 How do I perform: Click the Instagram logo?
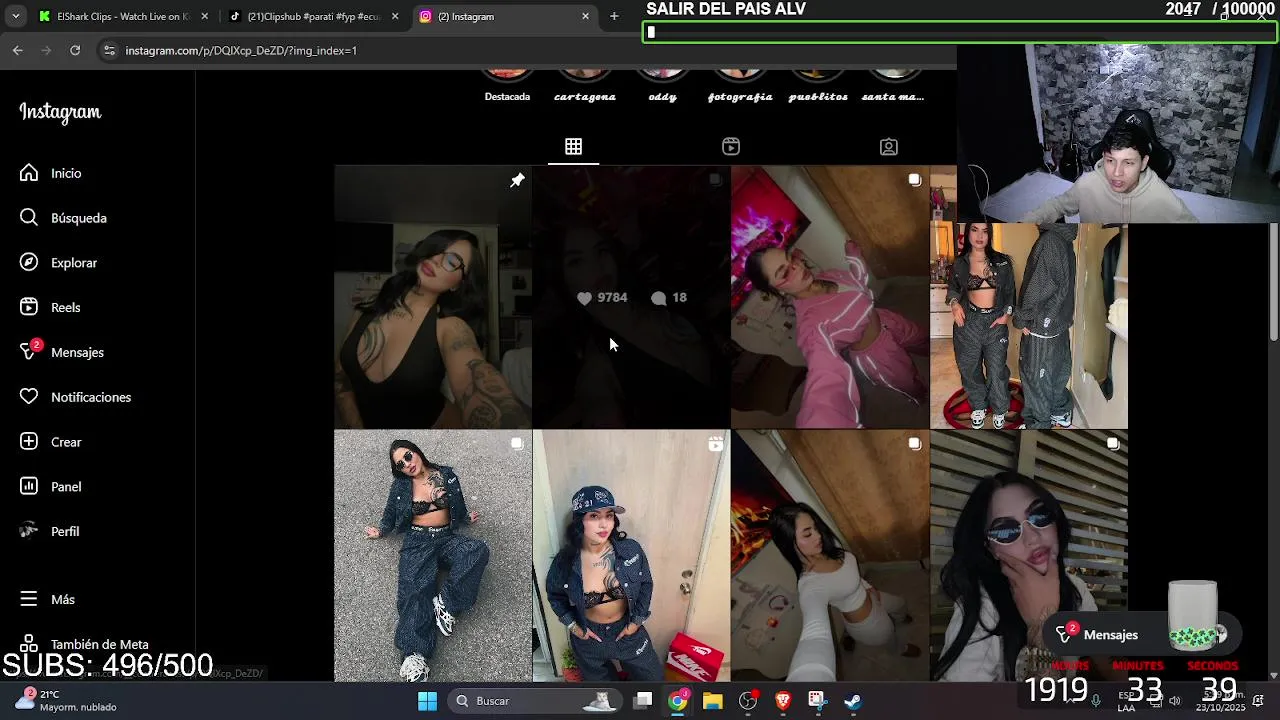click(x=60, y=112)
